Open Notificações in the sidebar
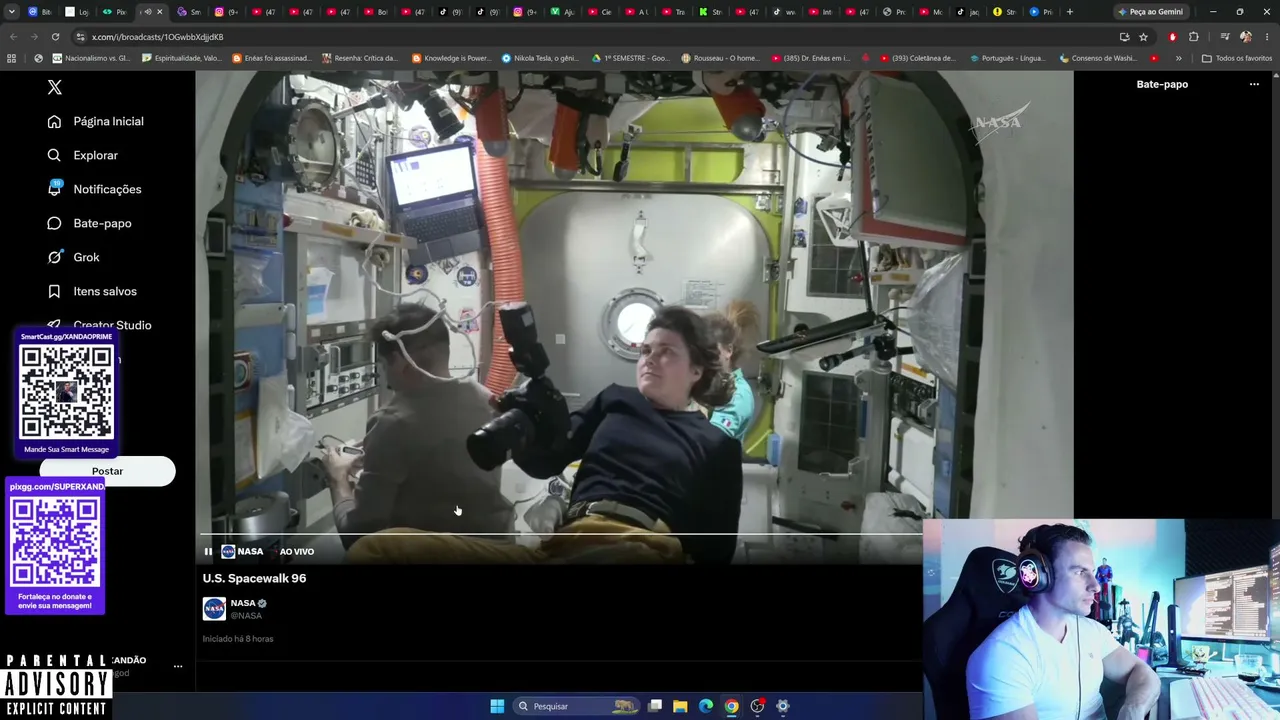 [95, 189]
